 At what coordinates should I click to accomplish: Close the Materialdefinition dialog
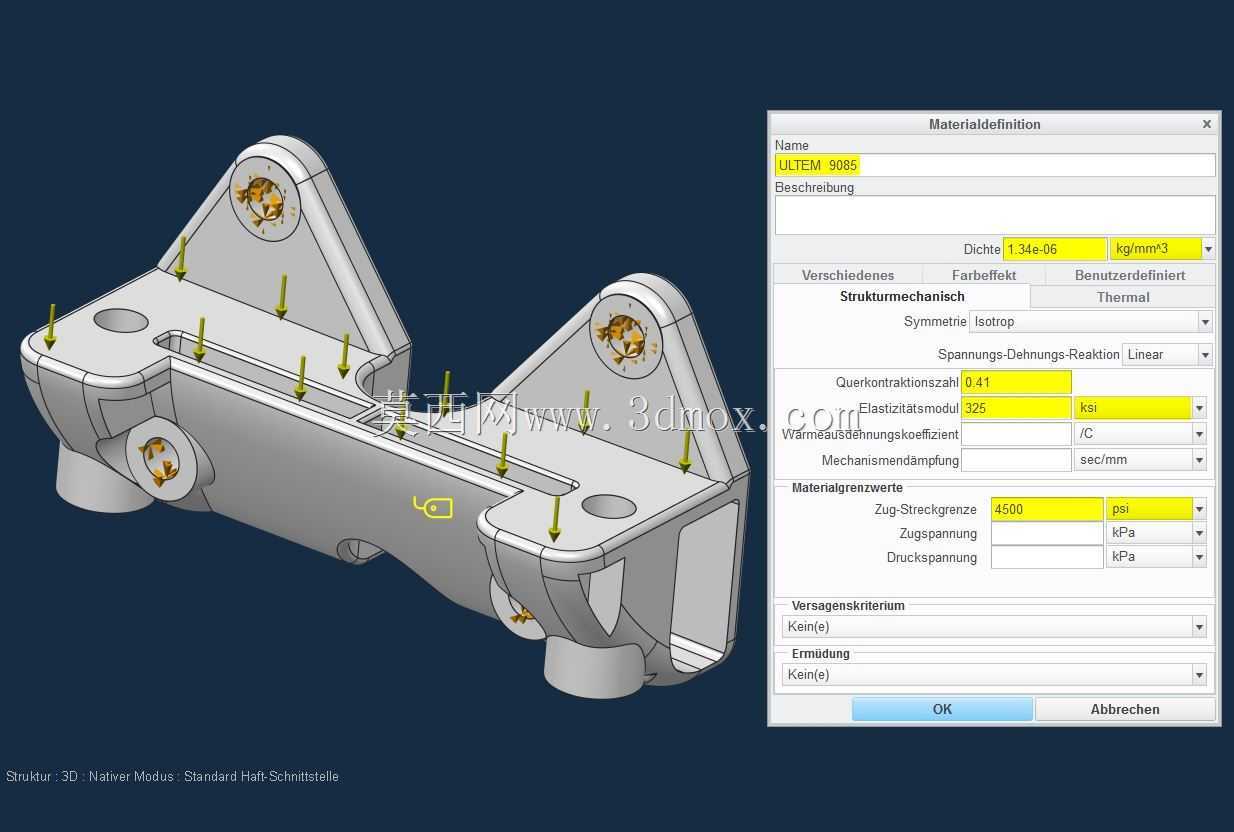click(1206, 124)
